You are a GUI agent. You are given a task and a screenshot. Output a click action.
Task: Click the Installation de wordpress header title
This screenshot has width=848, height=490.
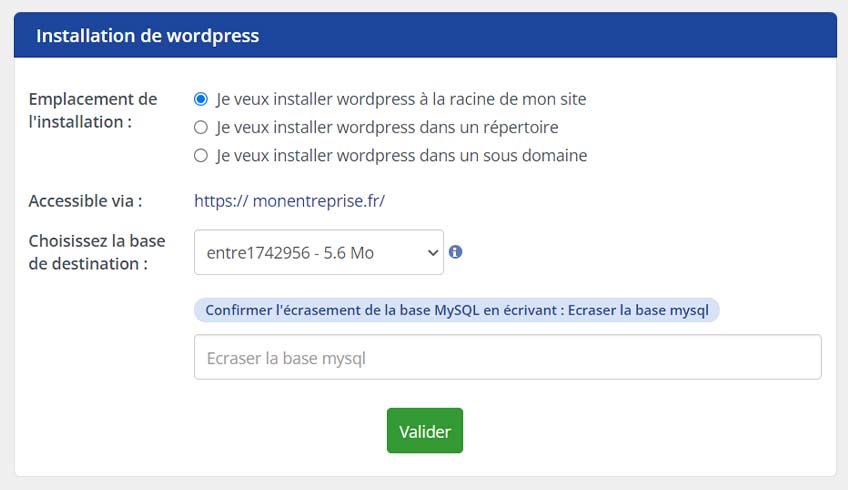(148, 36)
